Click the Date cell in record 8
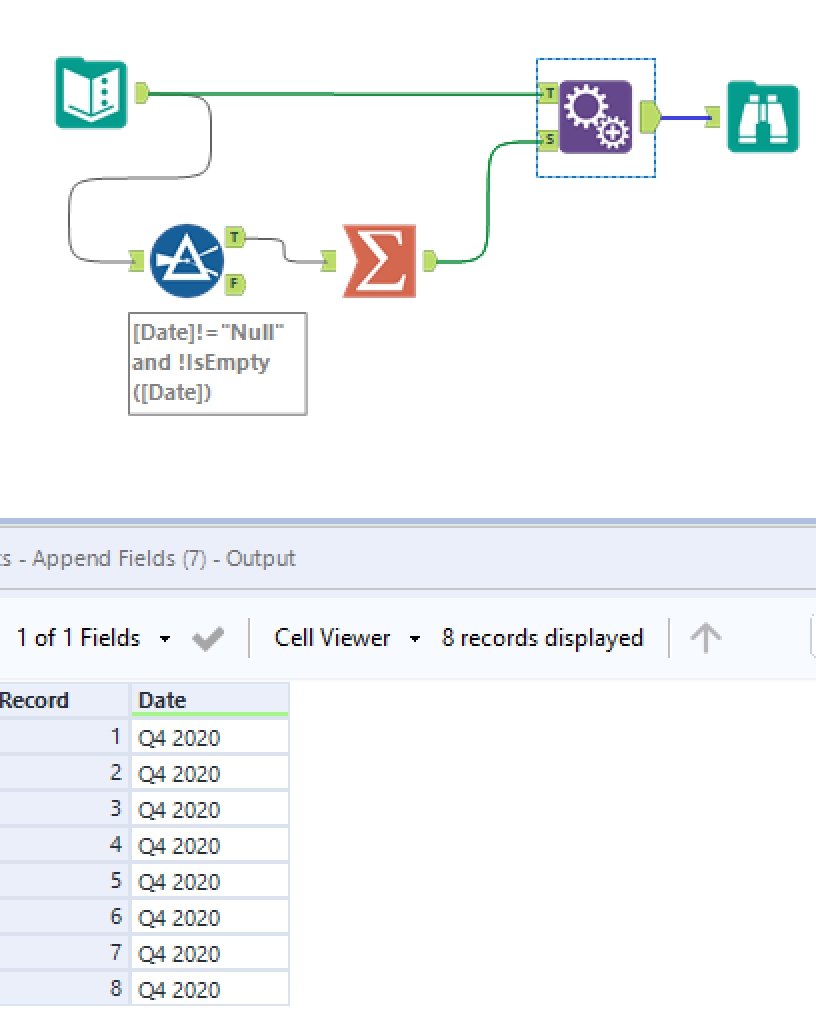The image size is (816, 1026). 208,990
